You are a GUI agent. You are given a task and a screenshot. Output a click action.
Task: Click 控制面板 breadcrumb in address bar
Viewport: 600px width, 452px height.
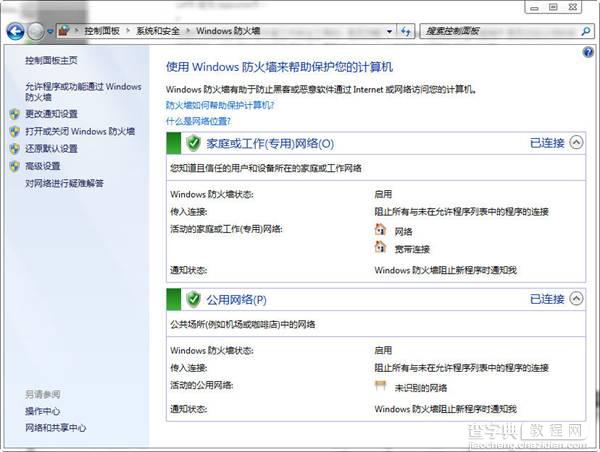click(102, 31)
